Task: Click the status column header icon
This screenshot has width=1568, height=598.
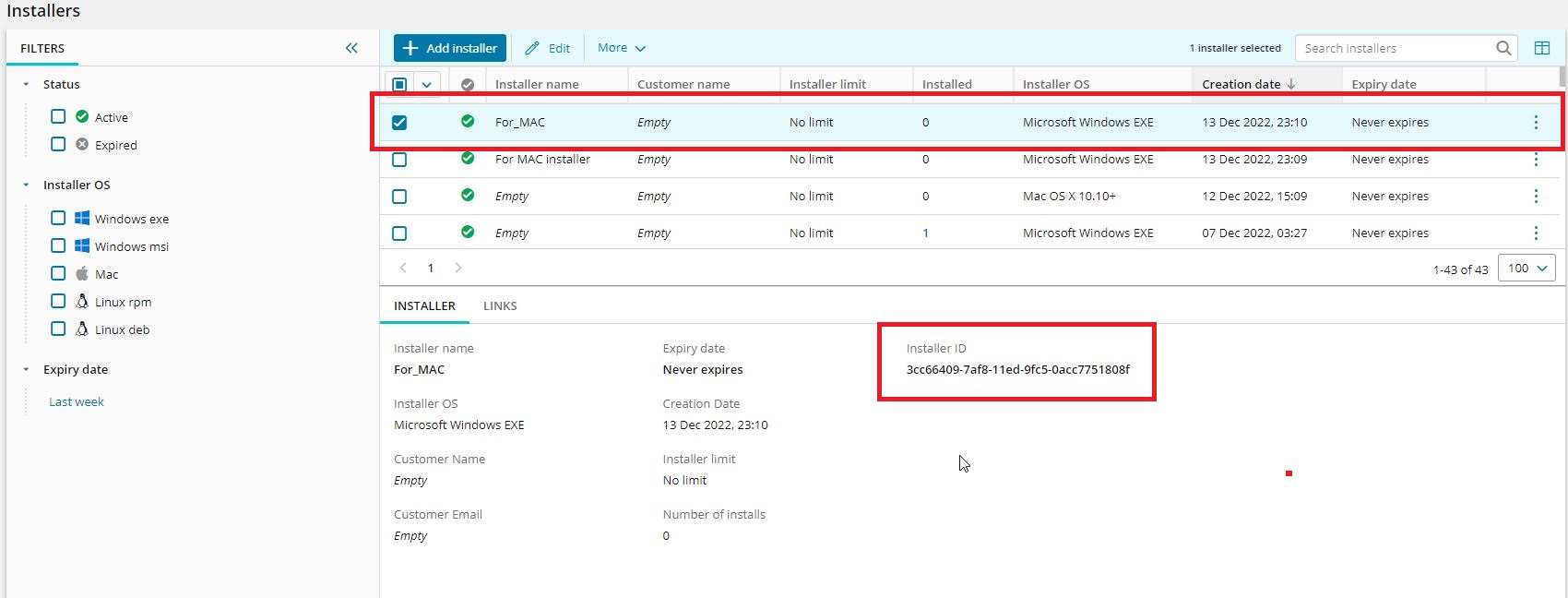Action: pyautogui.click(x=468, y=85)
